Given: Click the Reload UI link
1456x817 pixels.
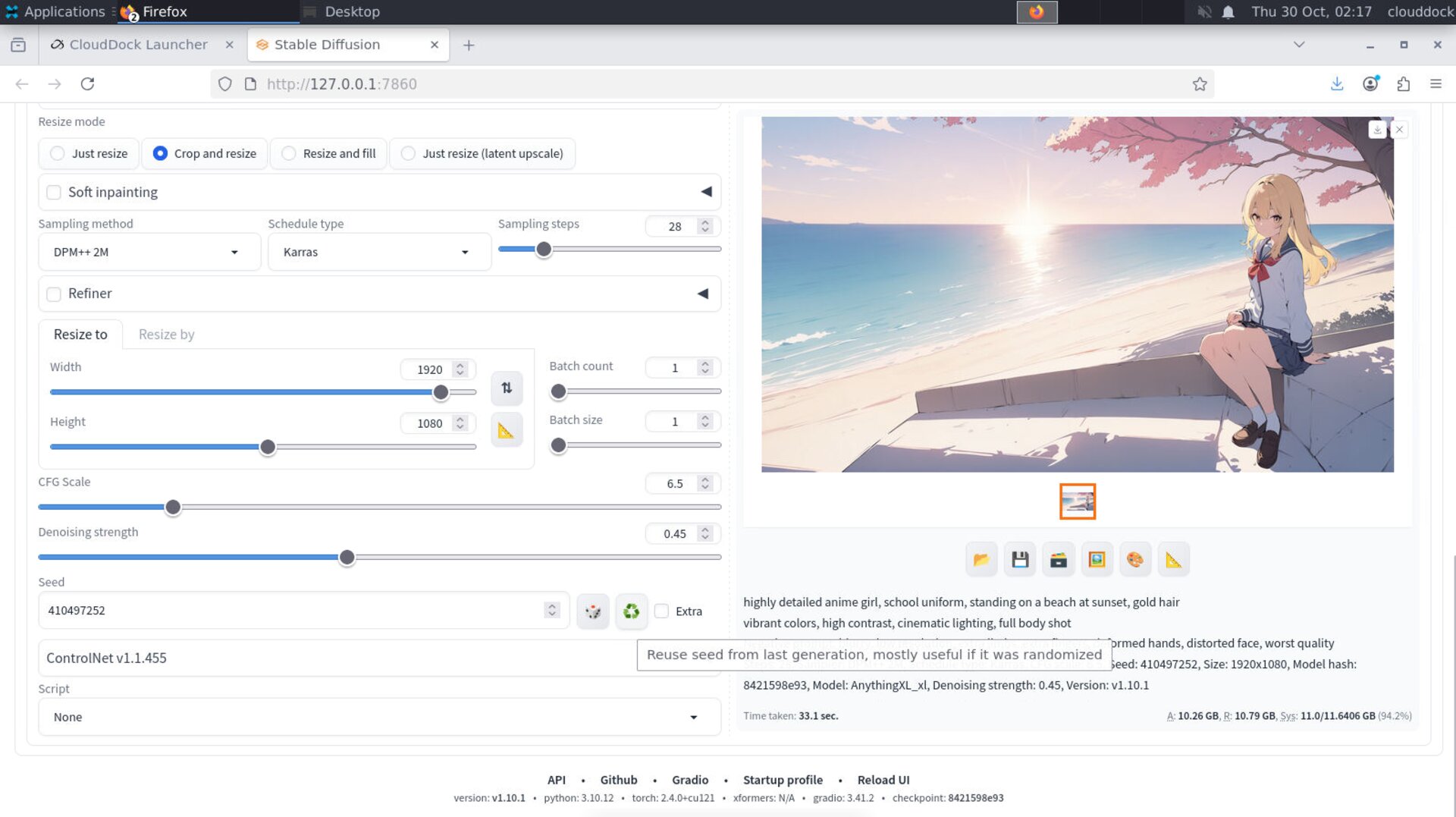Looking at the screenshot, I should (883, 780).
